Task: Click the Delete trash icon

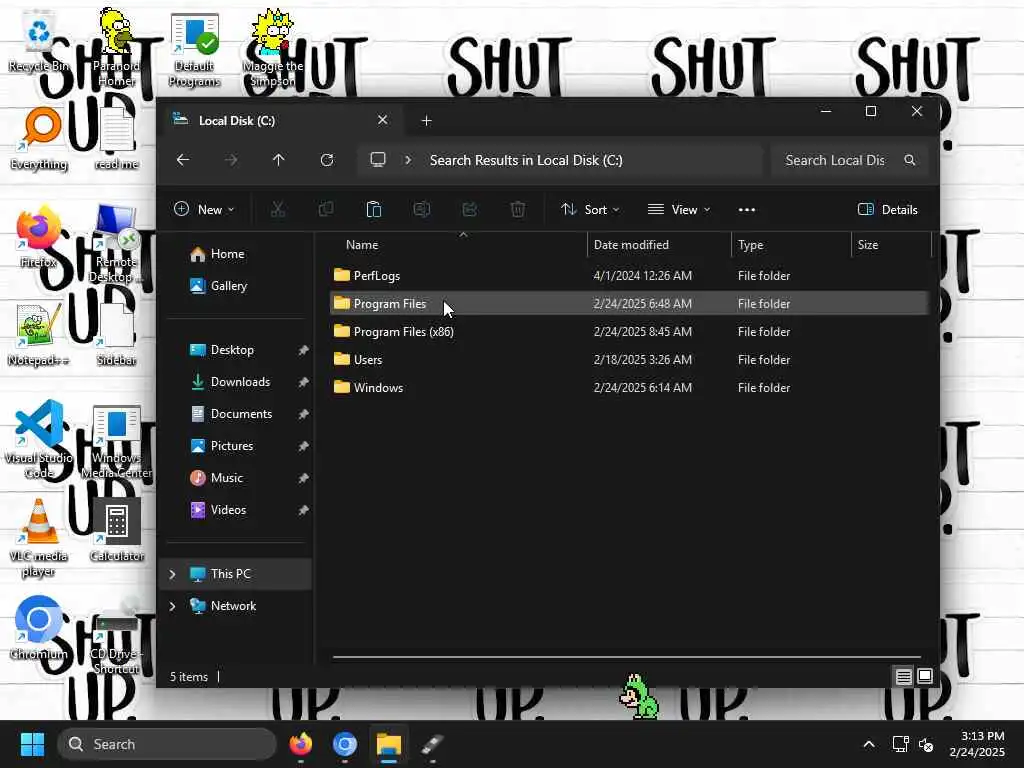Action: tap(518, 209)
